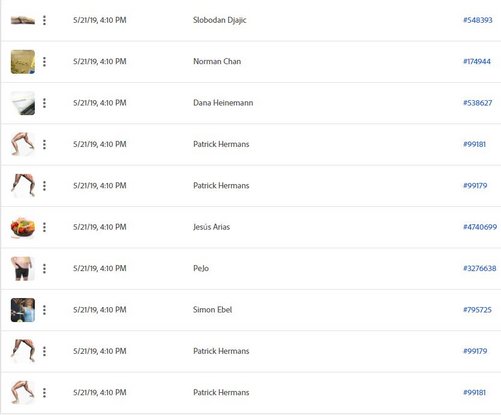501x415 pixels.
Task: Open the more options for PeJo row
Action: [x=44, y=269]
